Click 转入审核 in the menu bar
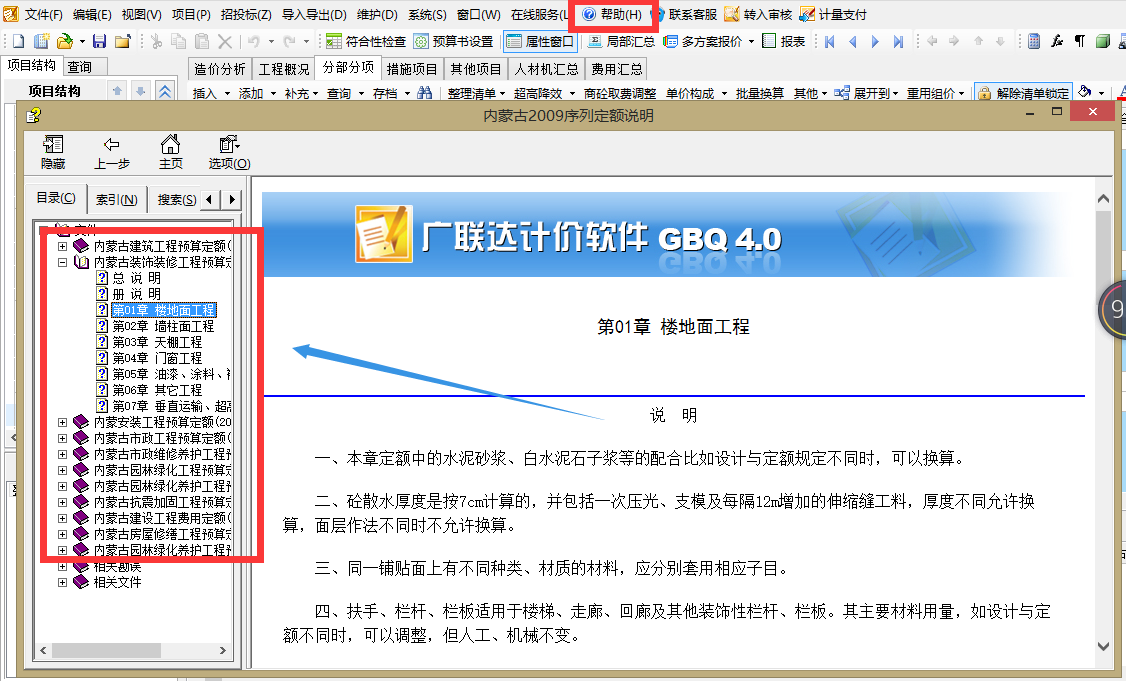 (x=759, y=14)
